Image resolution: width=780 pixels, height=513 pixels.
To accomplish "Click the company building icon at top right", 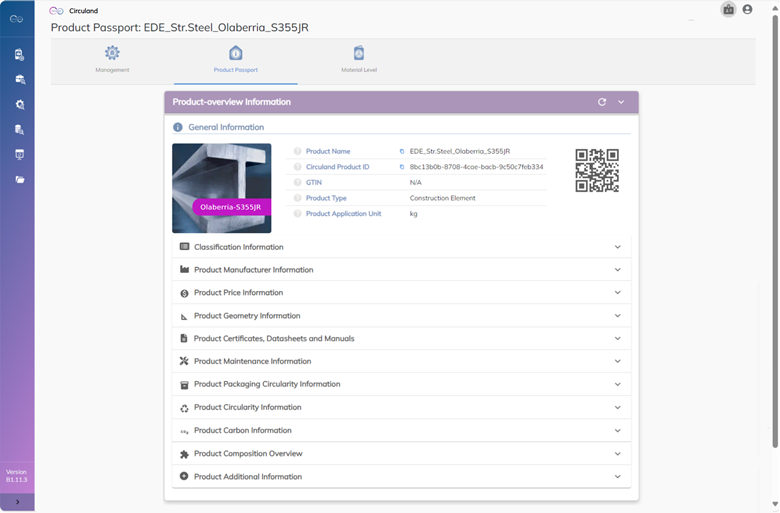I will (728, 10).
